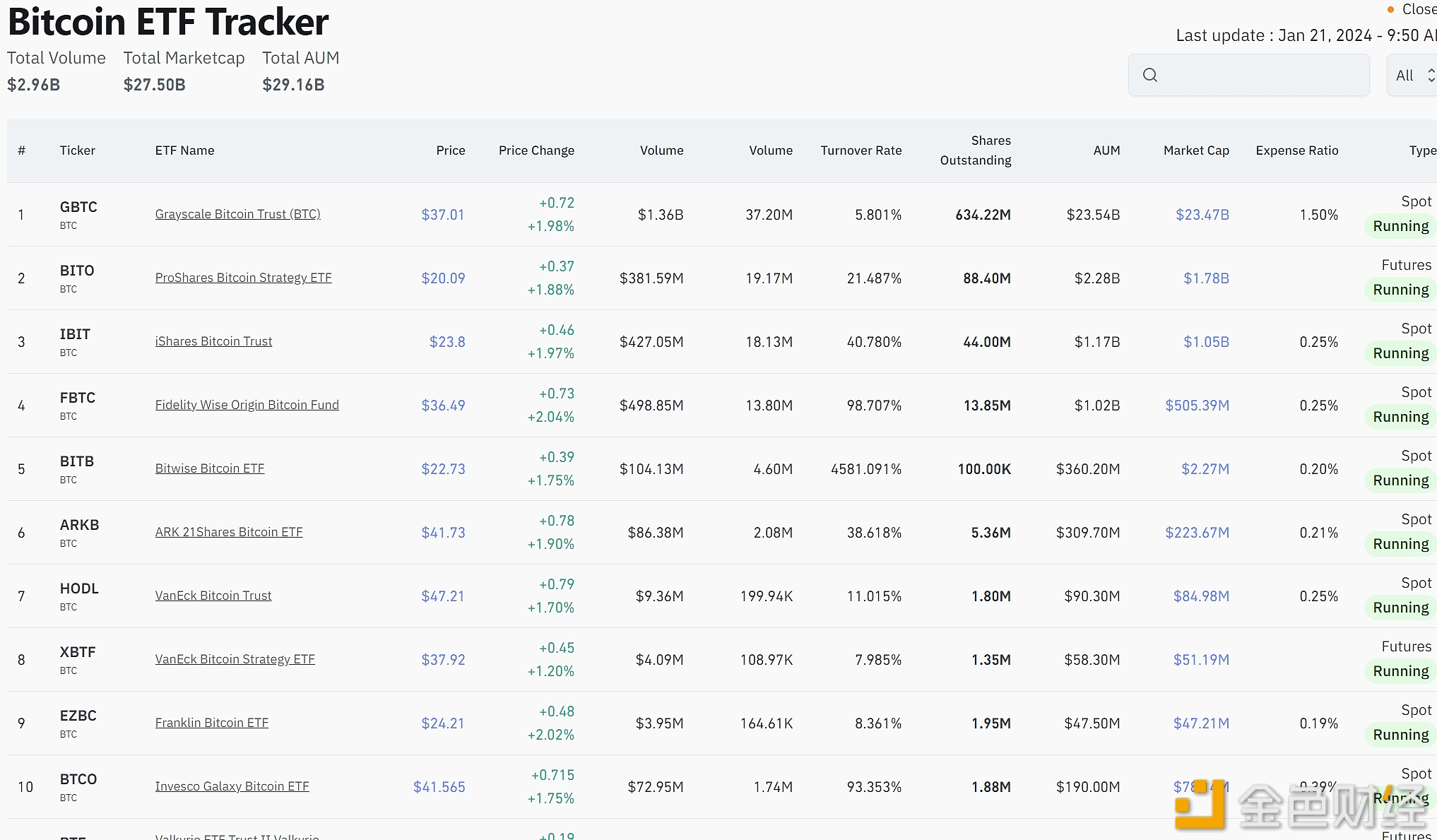The image size is (1437, 840).
Task: Open ARK 21Shares Bitcoin ETF link
Action: coord(229,532)
